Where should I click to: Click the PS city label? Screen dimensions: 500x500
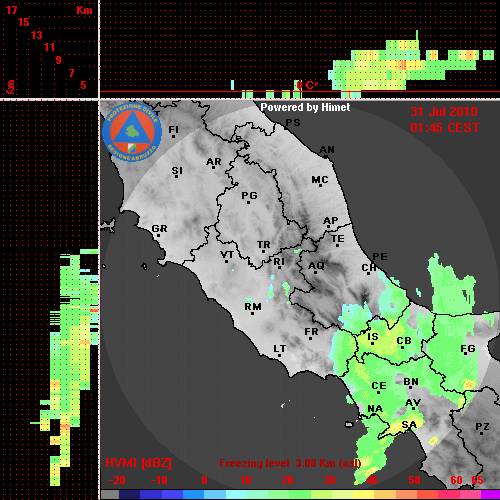click(x=293, y=123)
